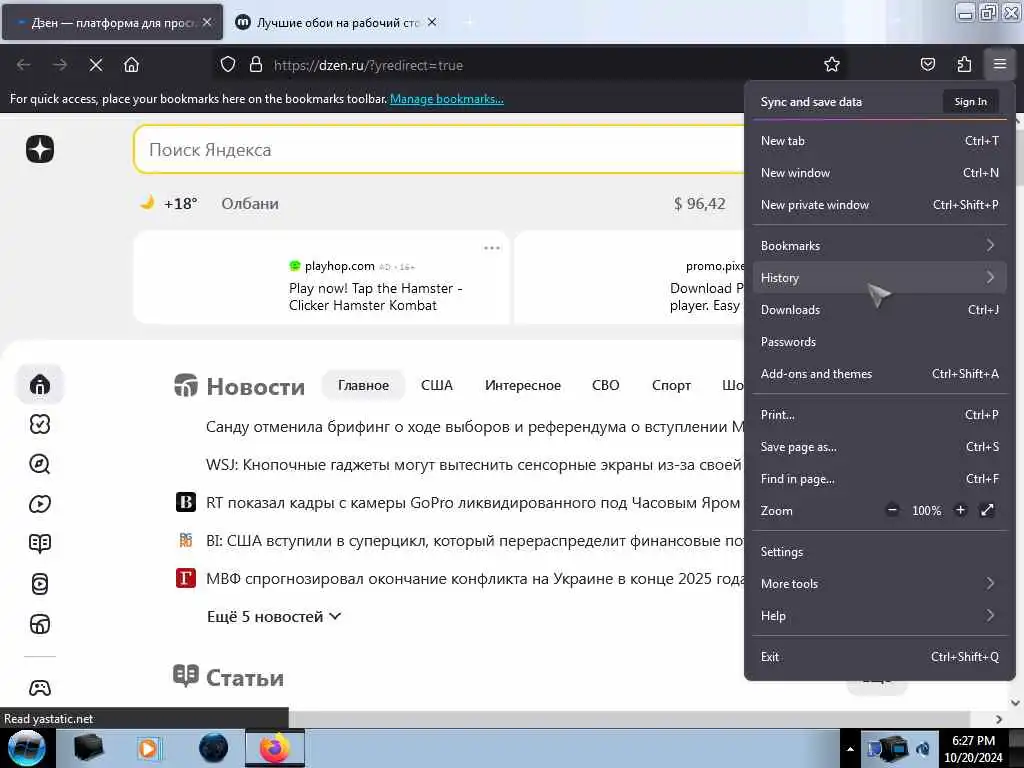Open Dzen sidebar games controller icon
The height and width of the screenshot is (768, 1024).
pyautogui.click(x=40, y=688)
